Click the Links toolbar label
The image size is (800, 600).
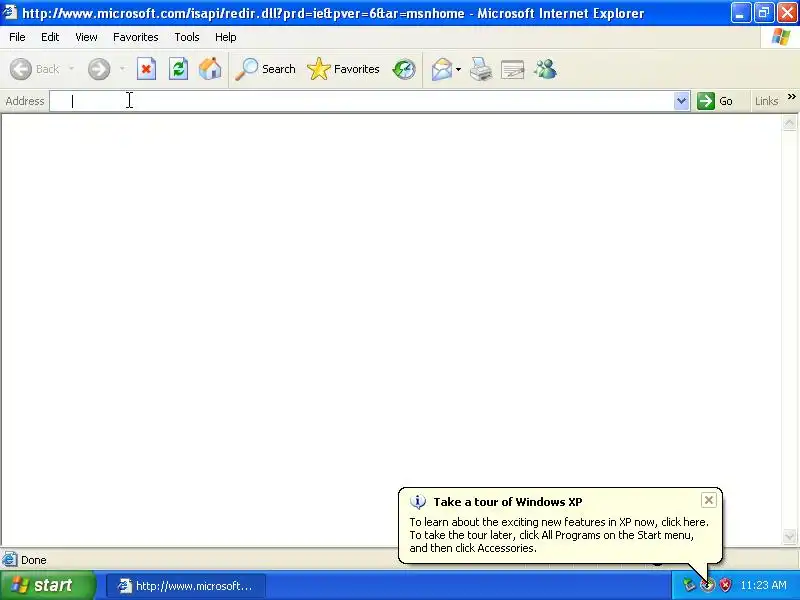pyautogui.click(x=766, y=101)
